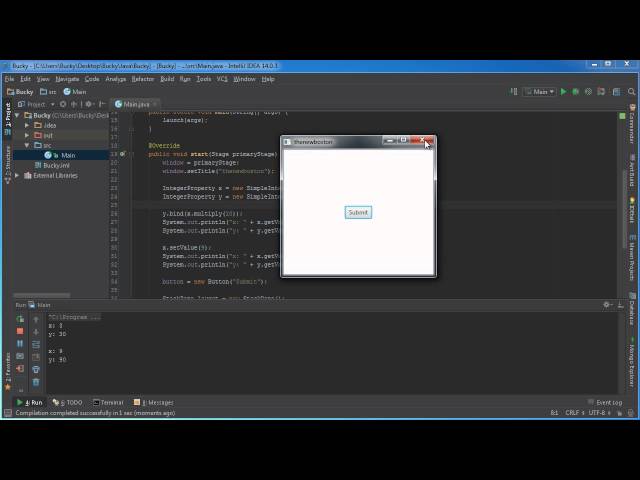The image size is (640, 480).
Task: Open the File menu
Action: 9,79
